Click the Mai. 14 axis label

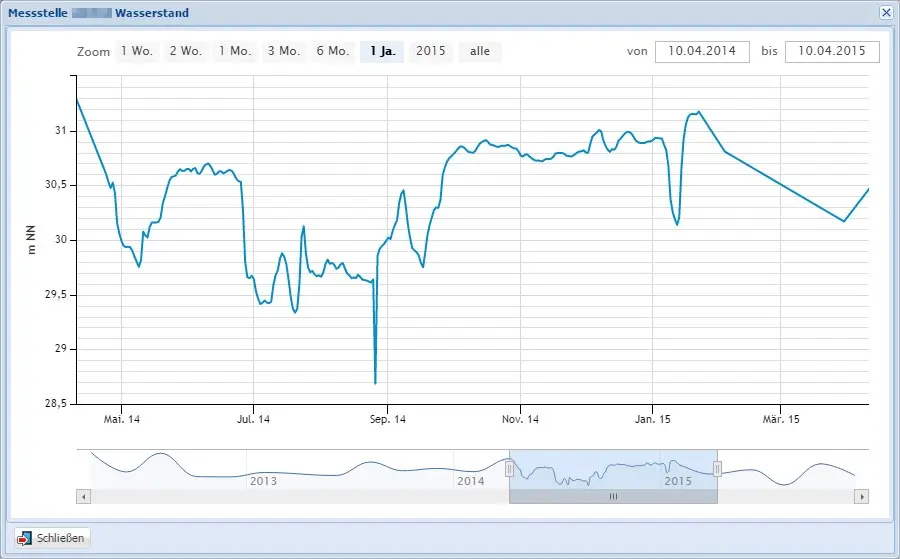[122, 420]
